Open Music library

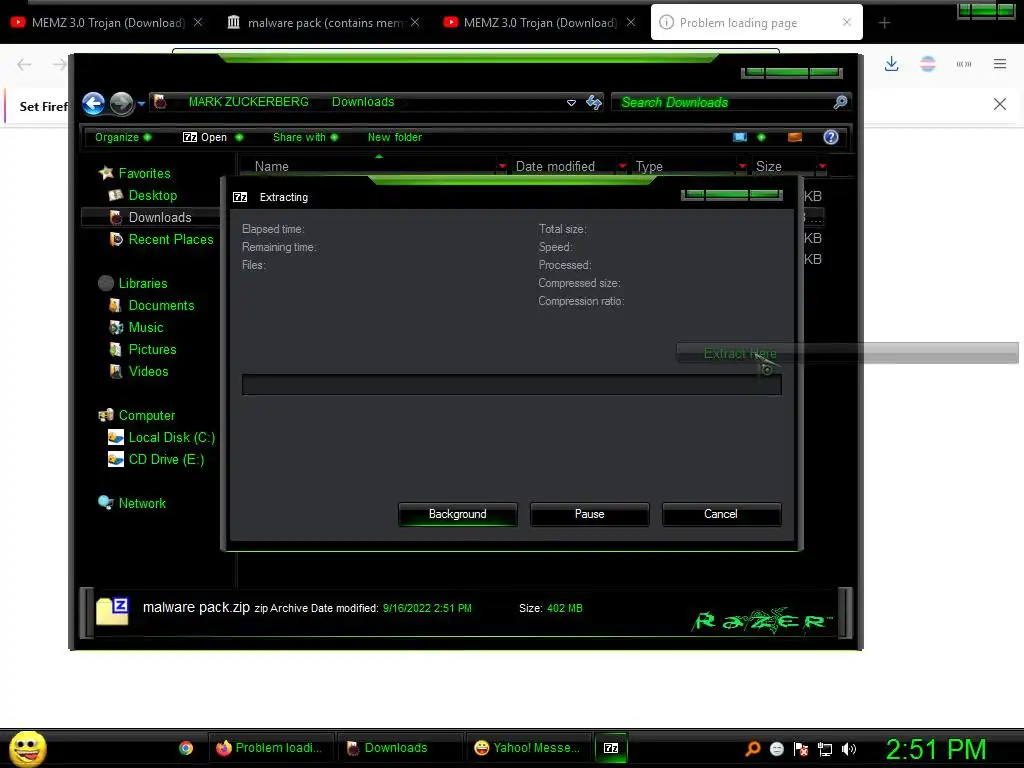(x=136, y=327)
